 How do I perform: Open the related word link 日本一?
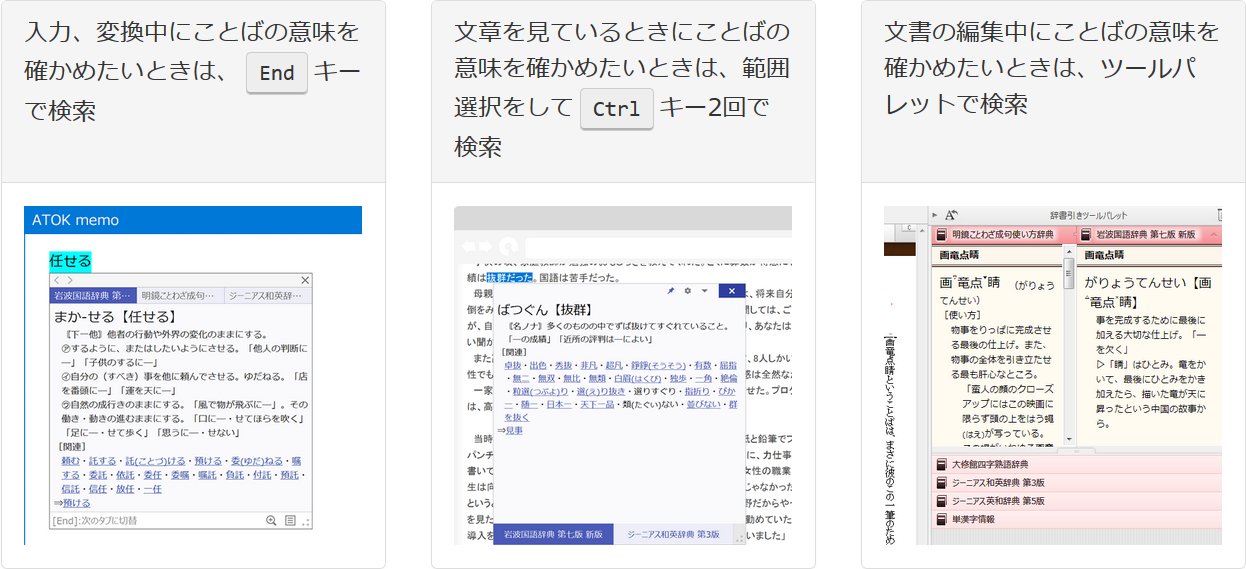[x=559, y=403]
